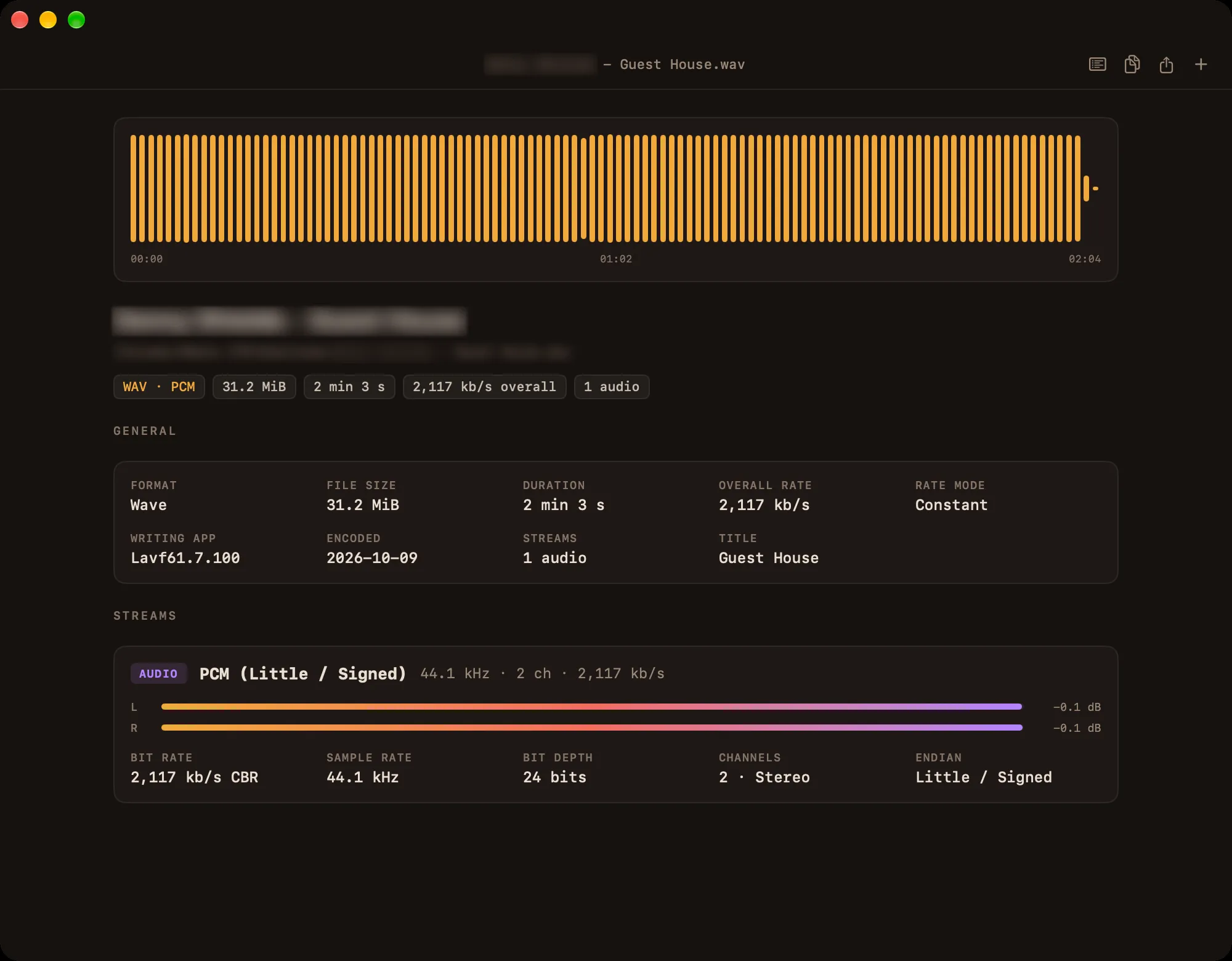
Task: Select the Rate Mode value Constant
Action: 952,505
